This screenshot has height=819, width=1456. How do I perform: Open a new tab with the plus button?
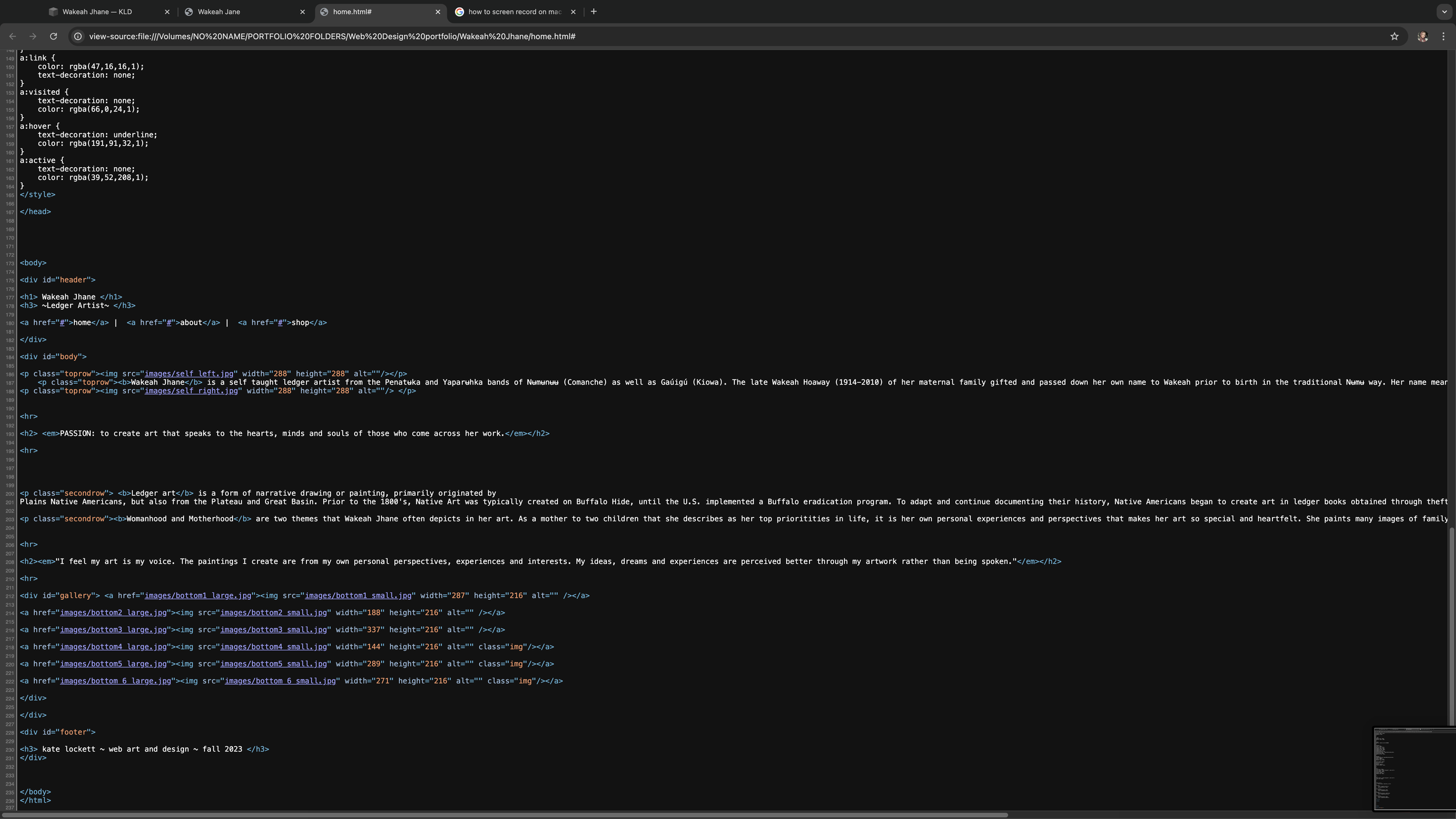pos(593,11)
